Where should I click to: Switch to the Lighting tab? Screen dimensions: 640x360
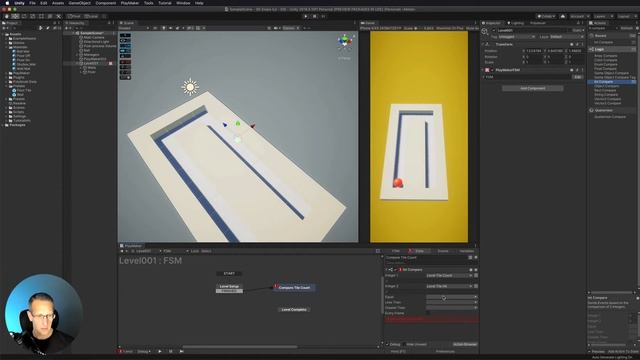point(516,23)
